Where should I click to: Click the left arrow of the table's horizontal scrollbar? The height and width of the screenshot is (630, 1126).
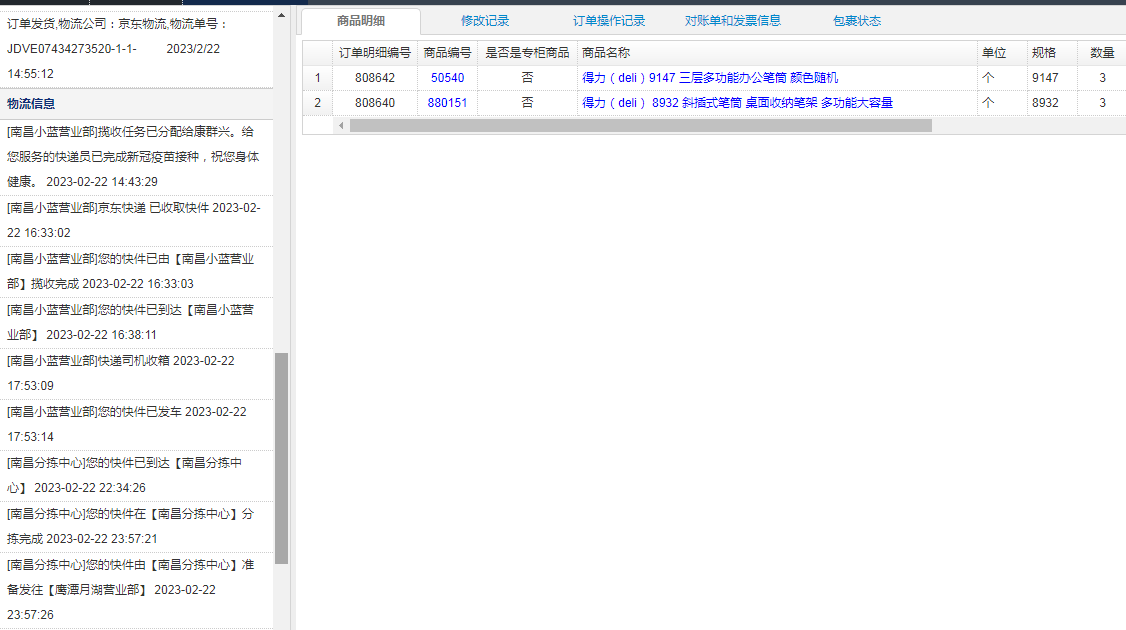point(341,126)
